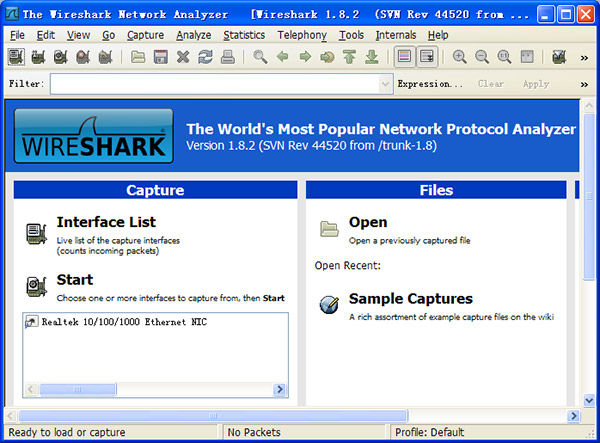
Task: Find a packet magnifier icon
Action: 260,57
